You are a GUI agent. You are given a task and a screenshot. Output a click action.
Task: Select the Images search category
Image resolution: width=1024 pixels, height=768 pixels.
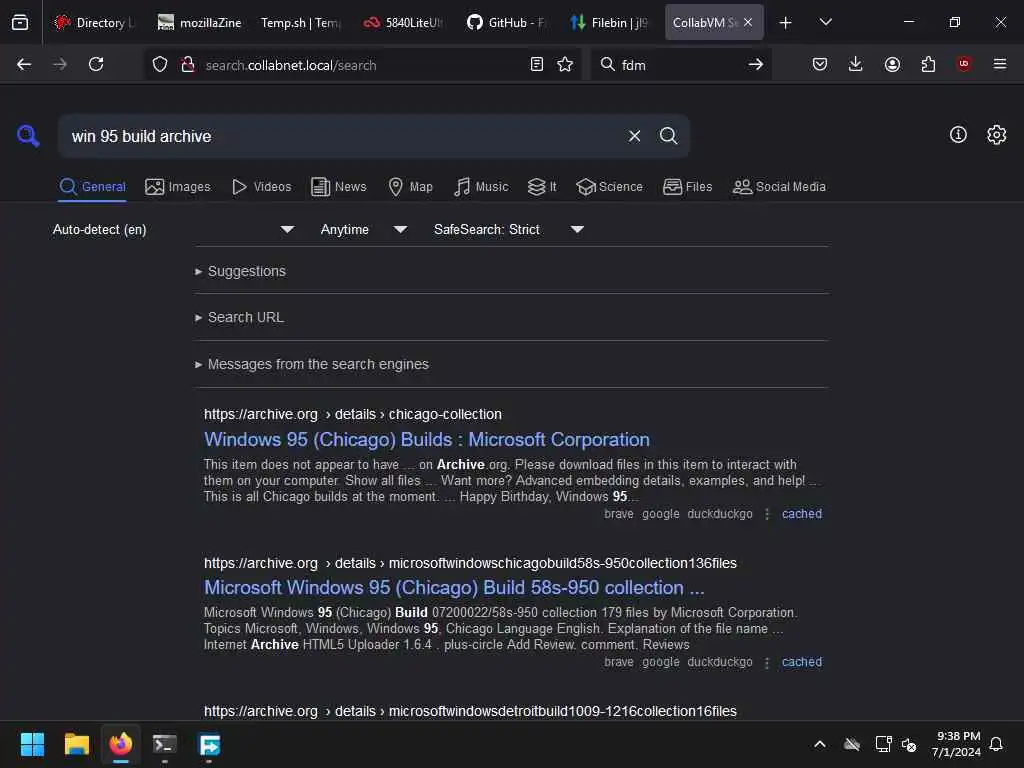(178, 187)
